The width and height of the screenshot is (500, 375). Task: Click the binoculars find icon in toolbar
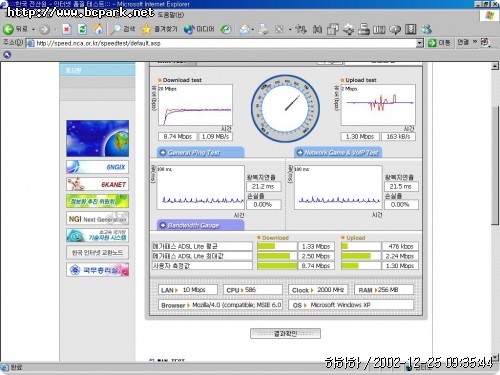pyautogui.click(x=317, y=29)
